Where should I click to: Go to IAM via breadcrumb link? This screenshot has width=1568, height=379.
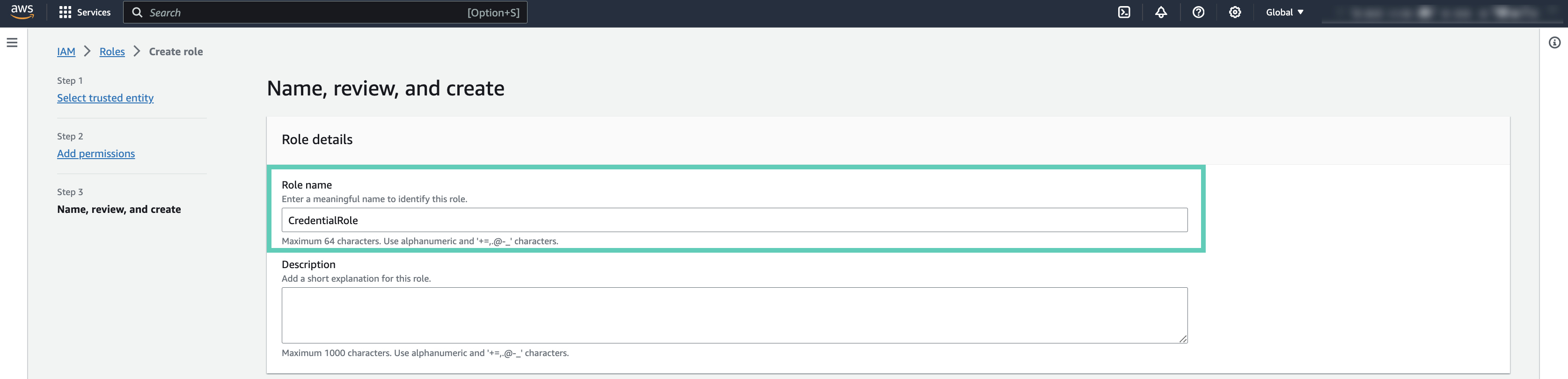(x=66, y=52)
